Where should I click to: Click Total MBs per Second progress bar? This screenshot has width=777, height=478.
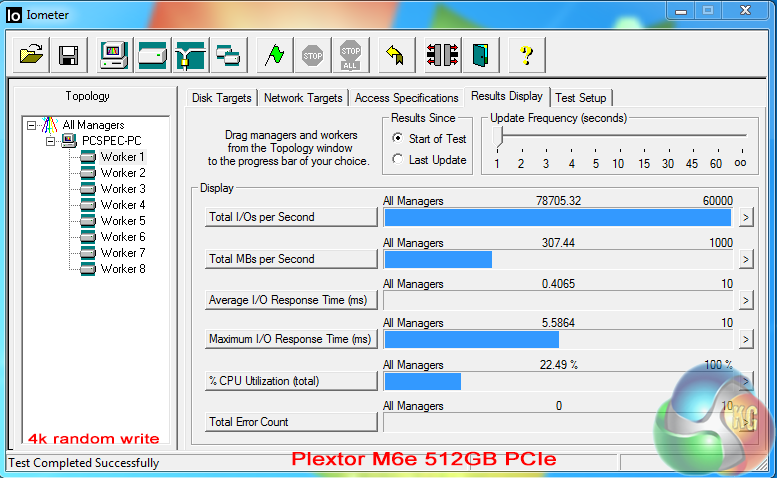coord(558,259)
